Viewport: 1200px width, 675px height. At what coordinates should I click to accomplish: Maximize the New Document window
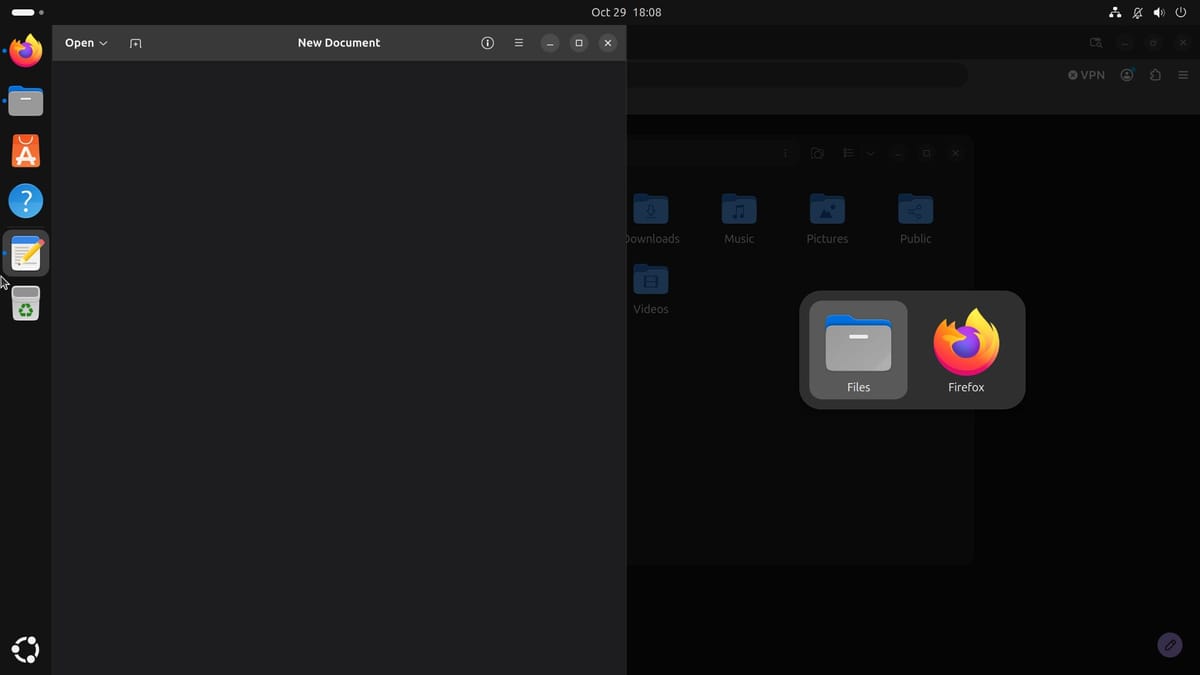point(579,43)
